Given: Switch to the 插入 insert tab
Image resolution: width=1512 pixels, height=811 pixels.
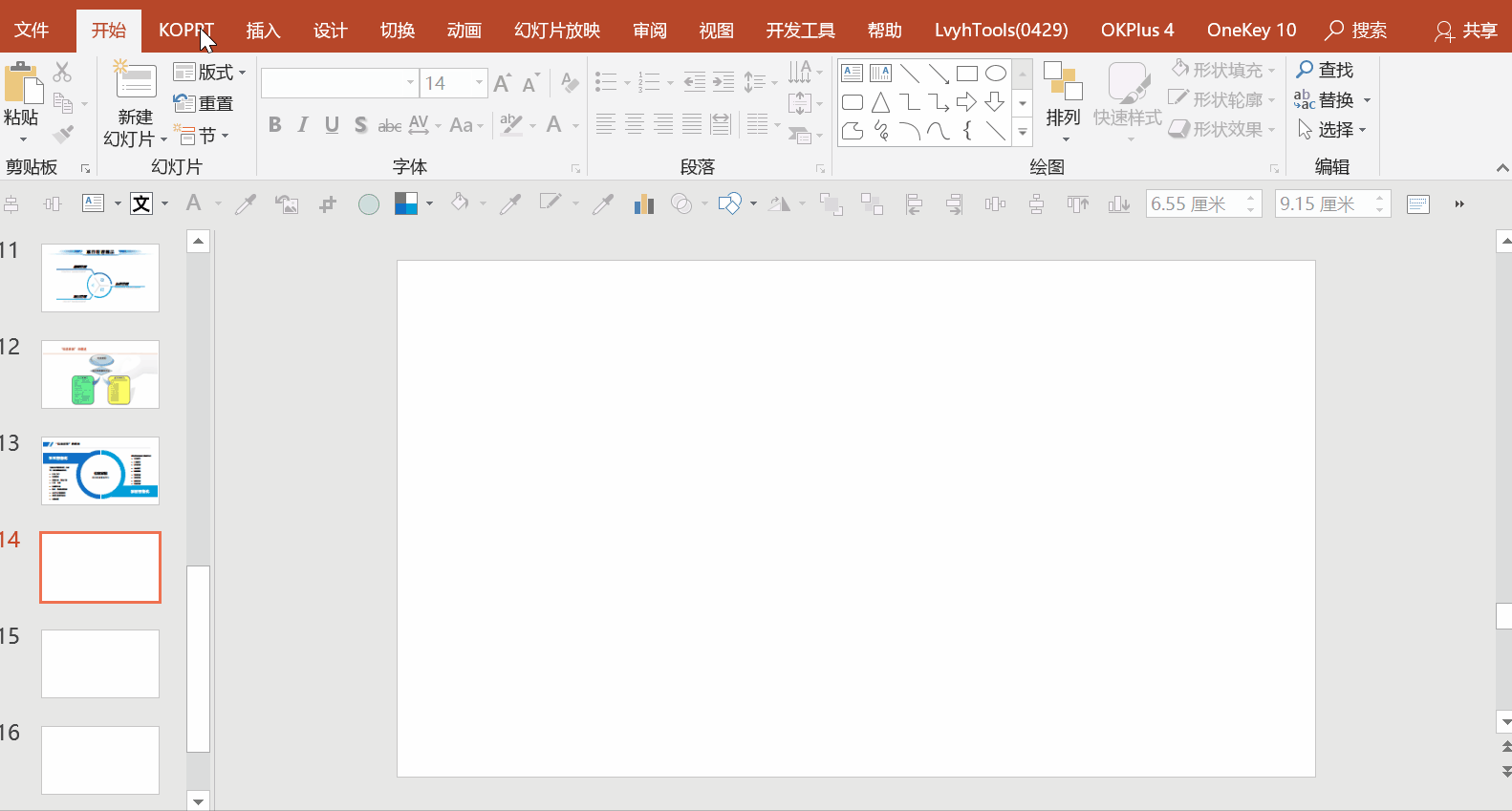Looking at the screenshot, I should pos(263,31).
